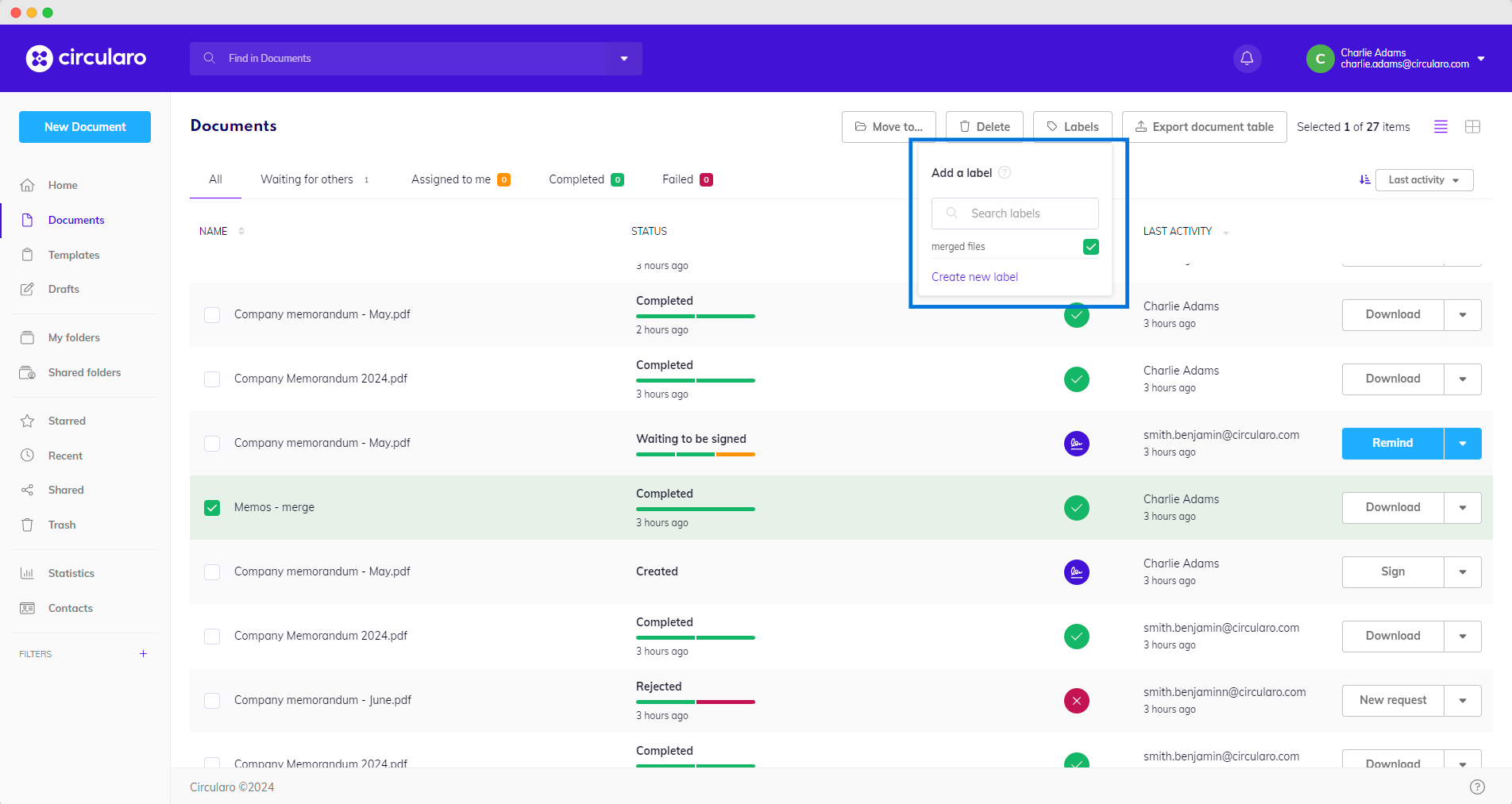Switch to grid view layout icon

pyautogui.click(x=1472, y=127)
